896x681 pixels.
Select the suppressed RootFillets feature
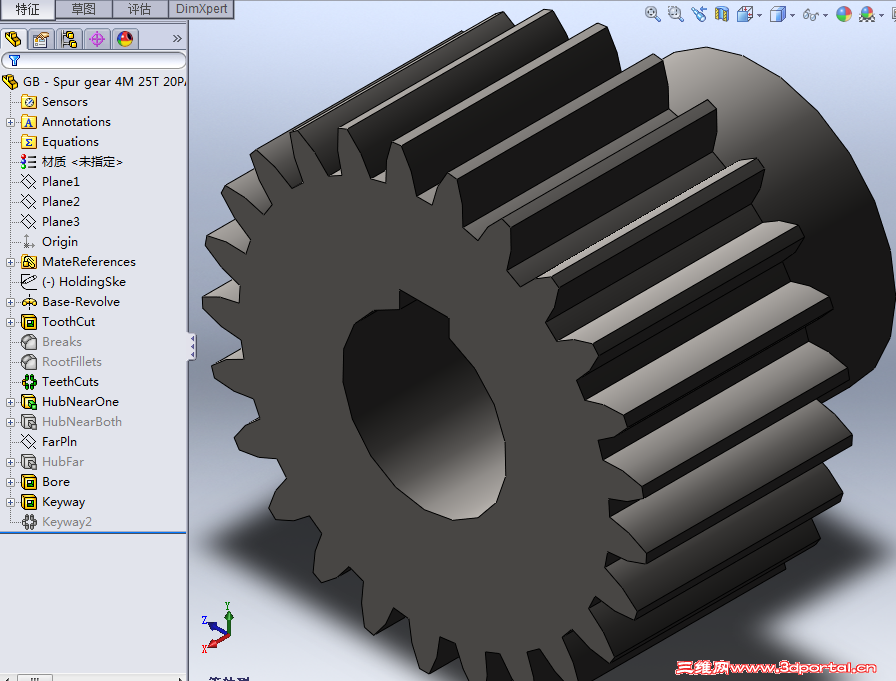point(61,362)
